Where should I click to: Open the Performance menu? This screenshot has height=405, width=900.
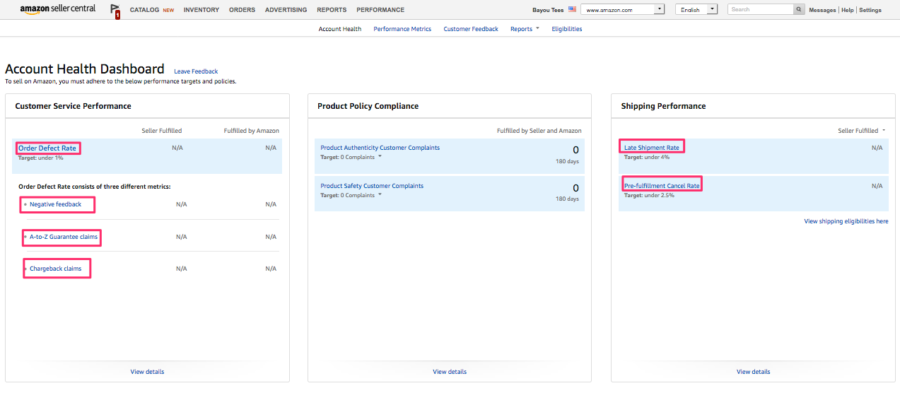pos(380,10)
